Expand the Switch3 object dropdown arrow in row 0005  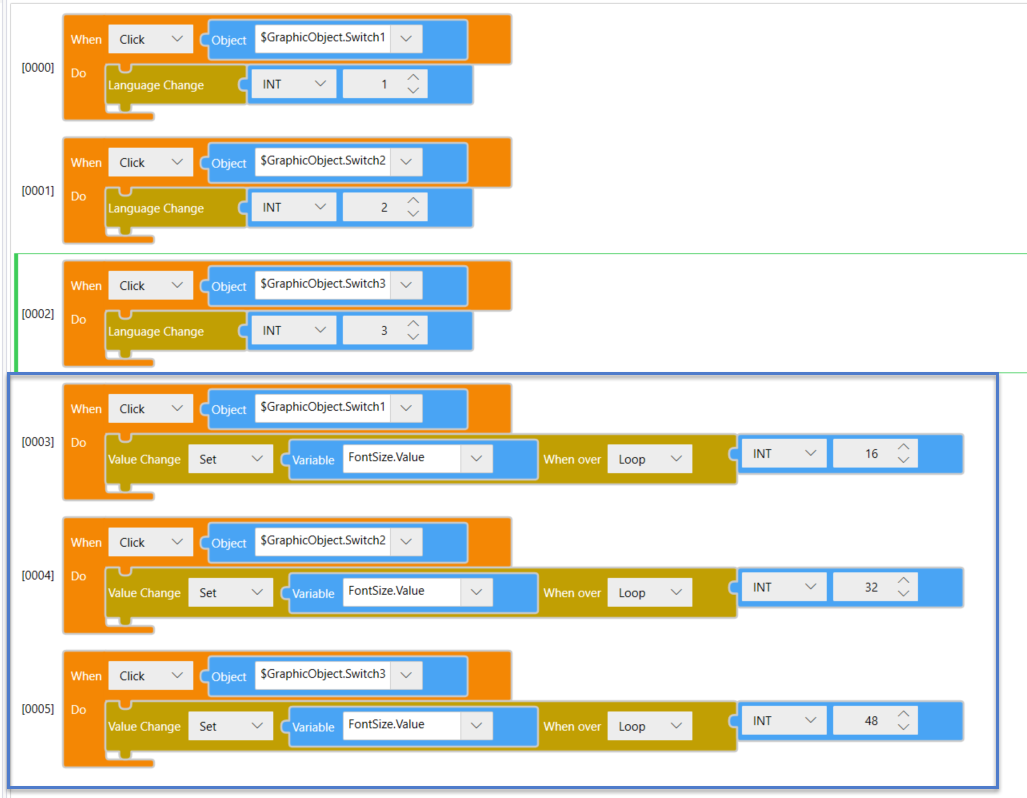click(x=406, y=675)
